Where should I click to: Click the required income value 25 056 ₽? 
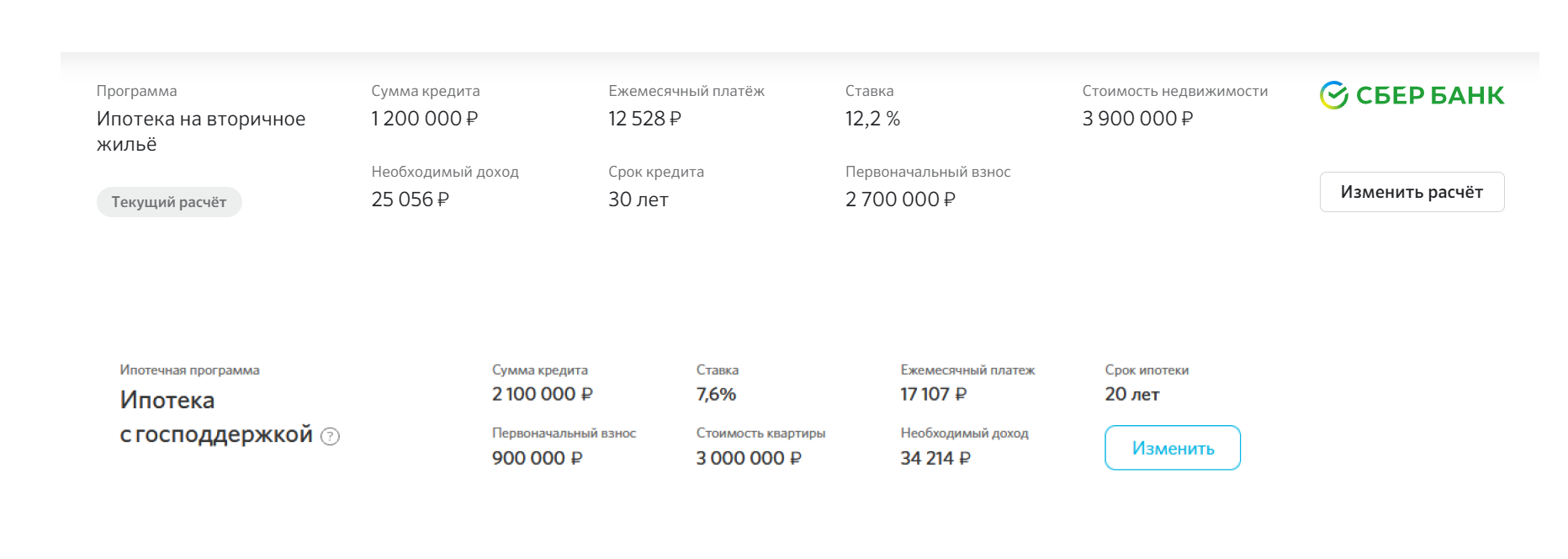[x=410, y=200]
